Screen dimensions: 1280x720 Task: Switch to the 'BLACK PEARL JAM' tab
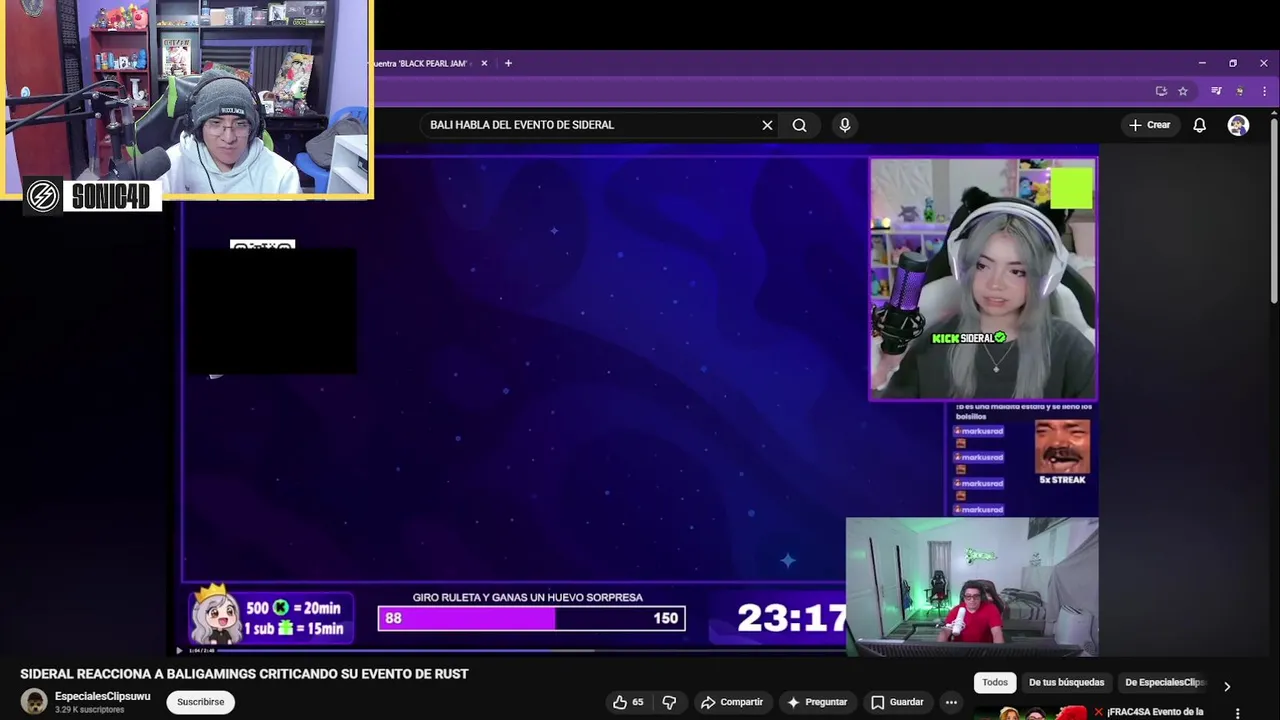pyautogui.click(x=422, y=63)
